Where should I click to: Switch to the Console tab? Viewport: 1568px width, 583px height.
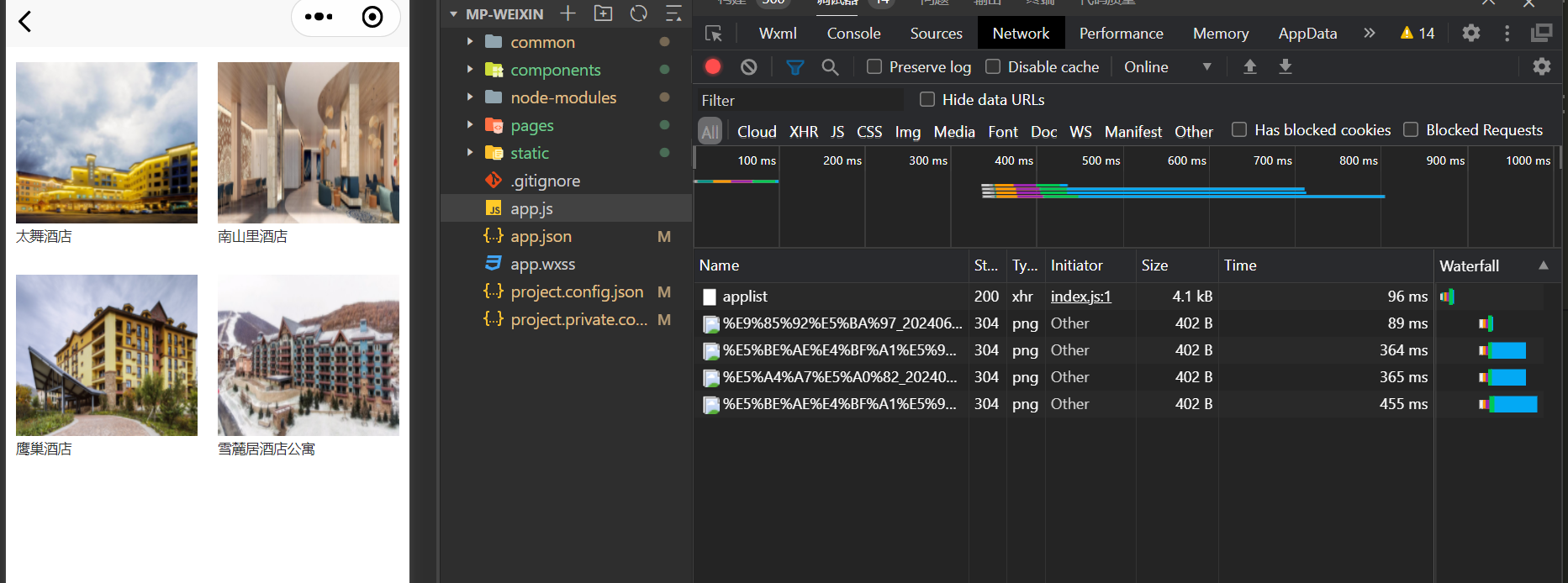coord(853,34)
